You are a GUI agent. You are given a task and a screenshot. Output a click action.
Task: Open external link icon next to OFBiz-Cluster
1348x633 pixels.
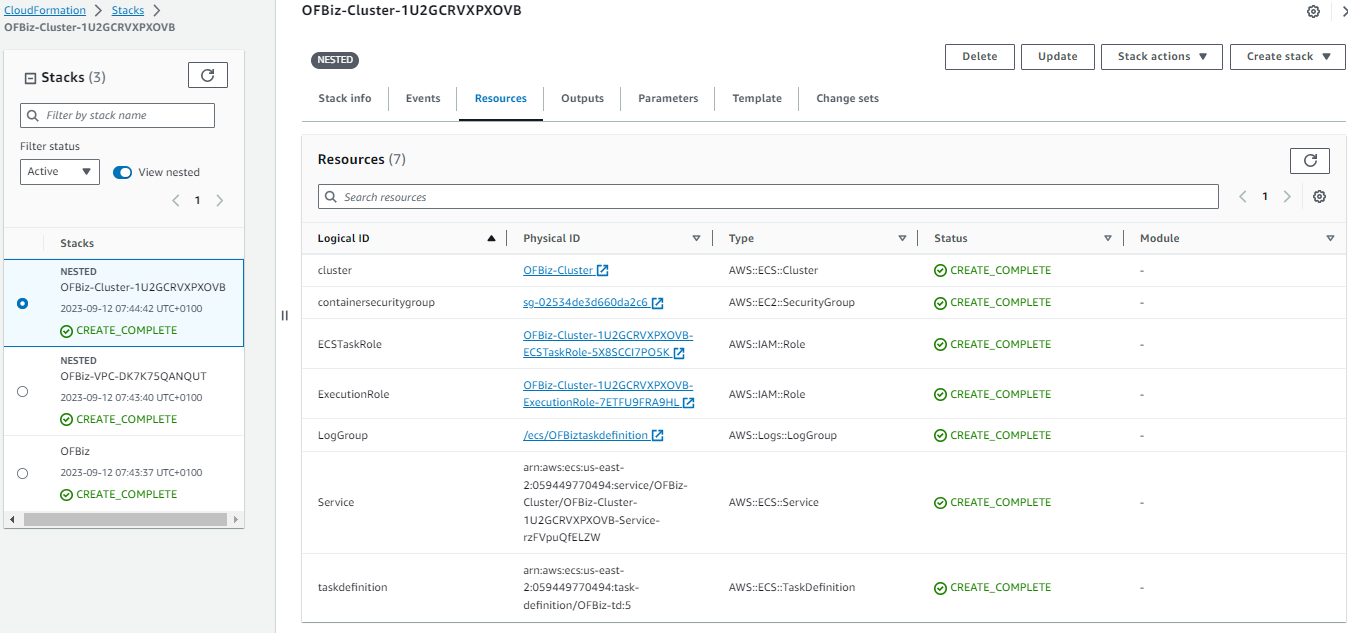pos(603,271)
